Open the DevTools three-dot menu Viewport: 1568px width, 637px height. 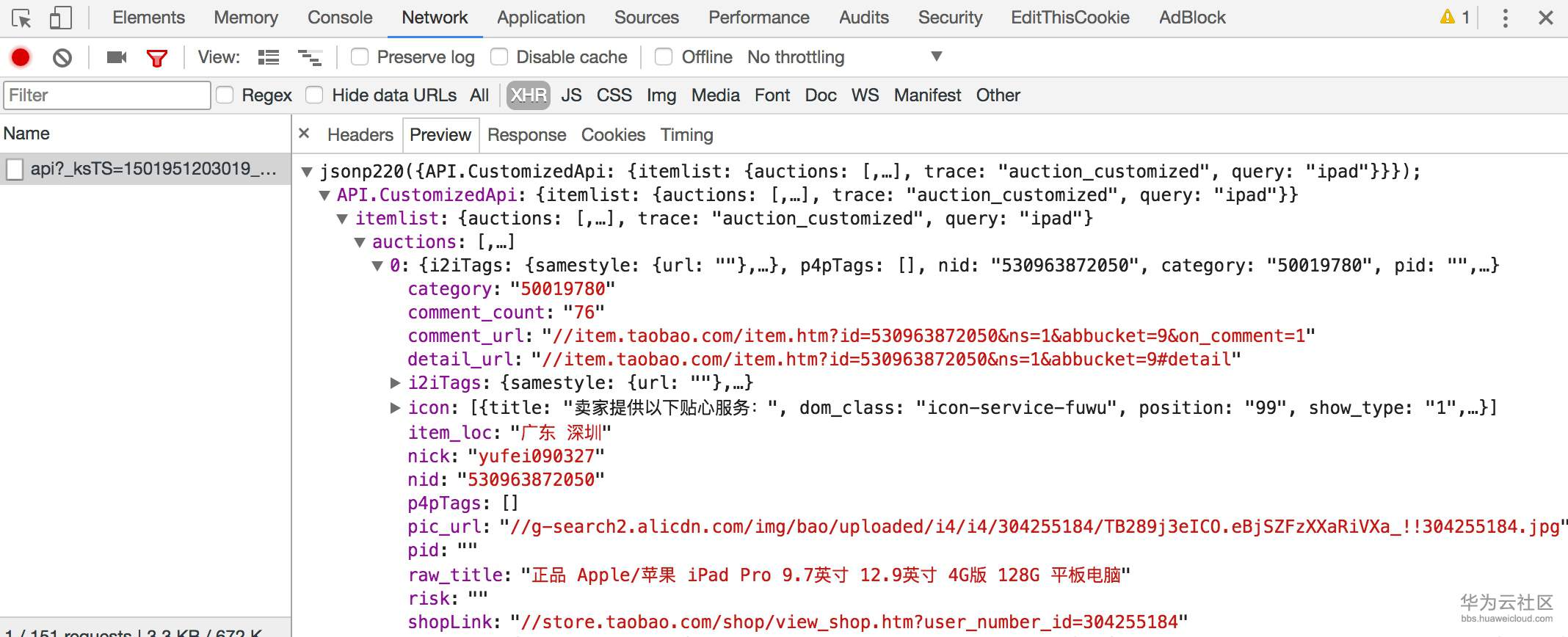pos(1505,18)
